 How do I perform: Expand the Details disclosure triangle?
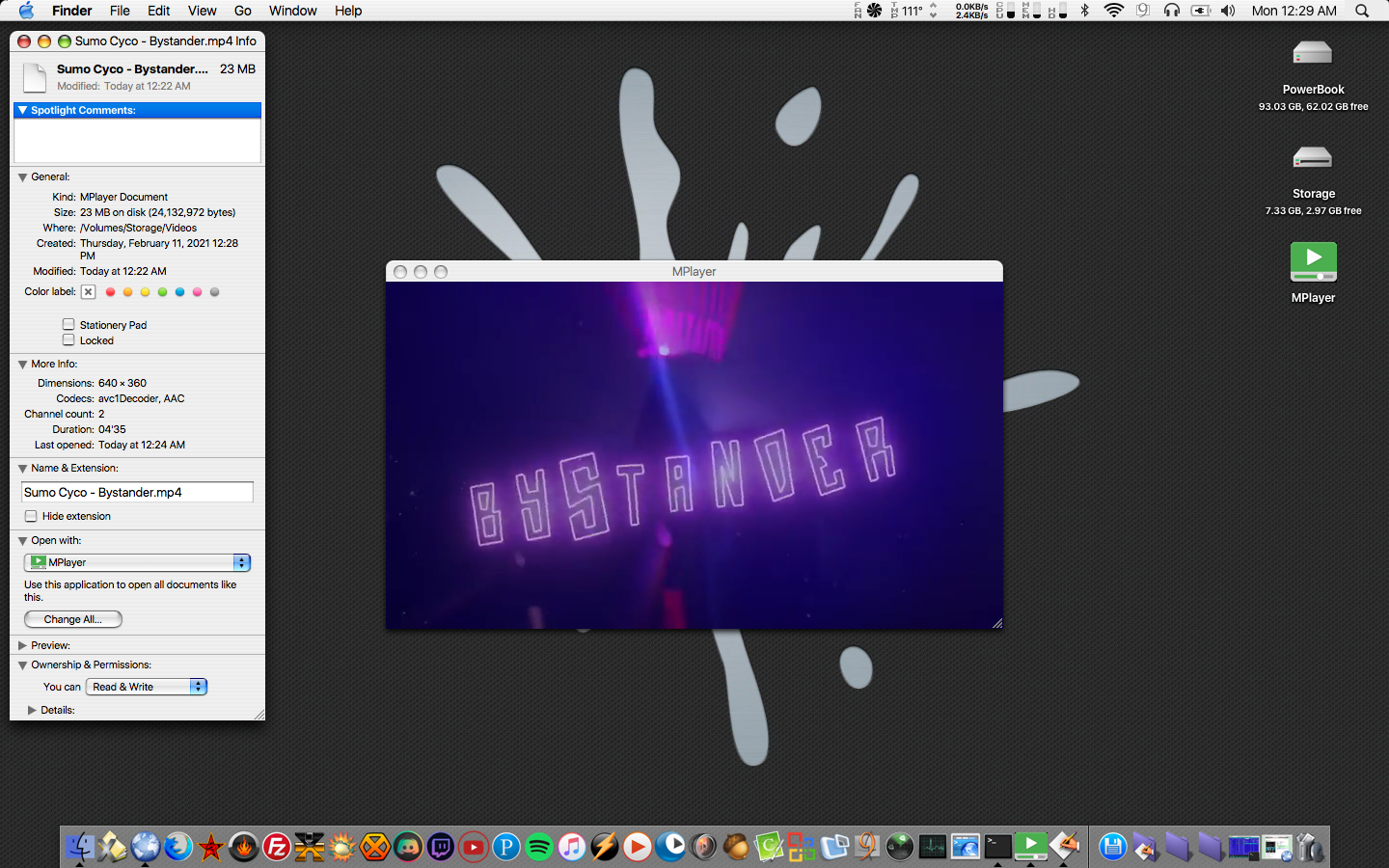click(x=32, y=710)
